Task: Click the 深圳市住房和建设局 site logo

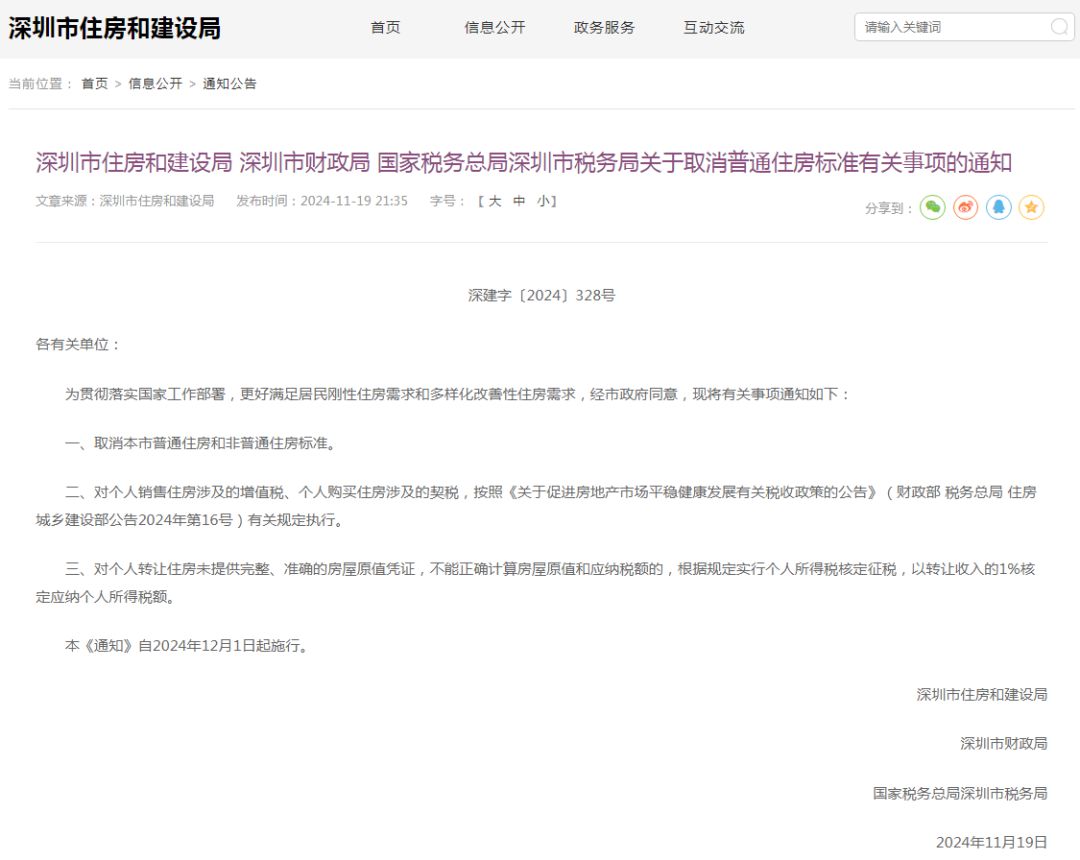Action: pyautogui.click(x=114, y=28)
